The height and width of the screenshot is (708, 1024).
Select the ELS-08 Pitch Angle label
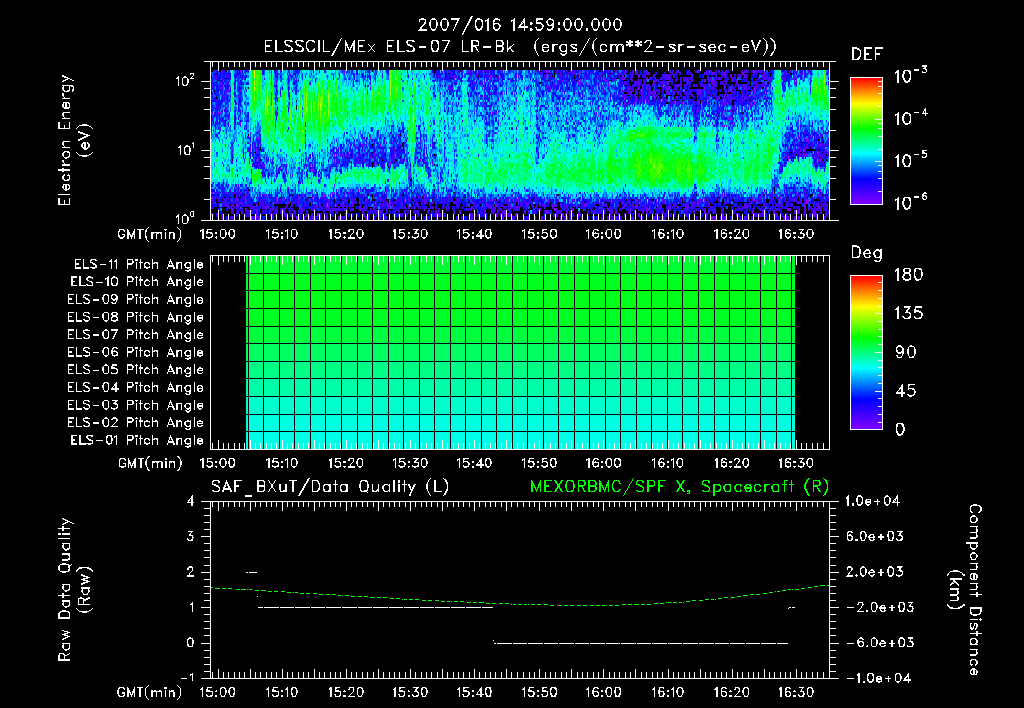pos(135,317)
